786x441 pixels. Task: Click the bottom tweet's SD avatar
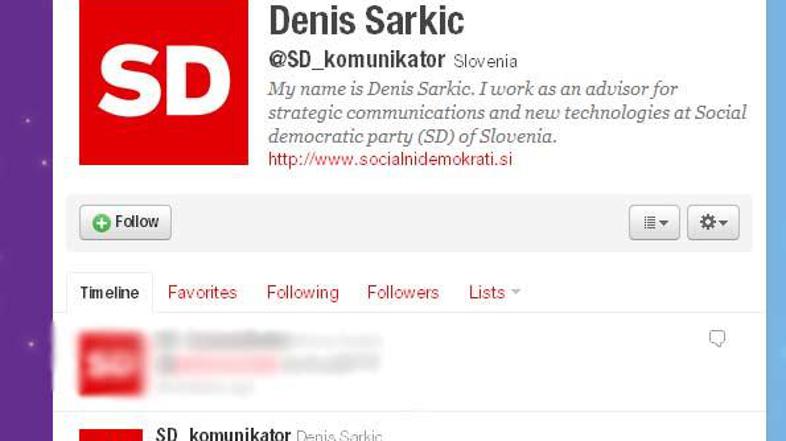[x=111, y=435]
